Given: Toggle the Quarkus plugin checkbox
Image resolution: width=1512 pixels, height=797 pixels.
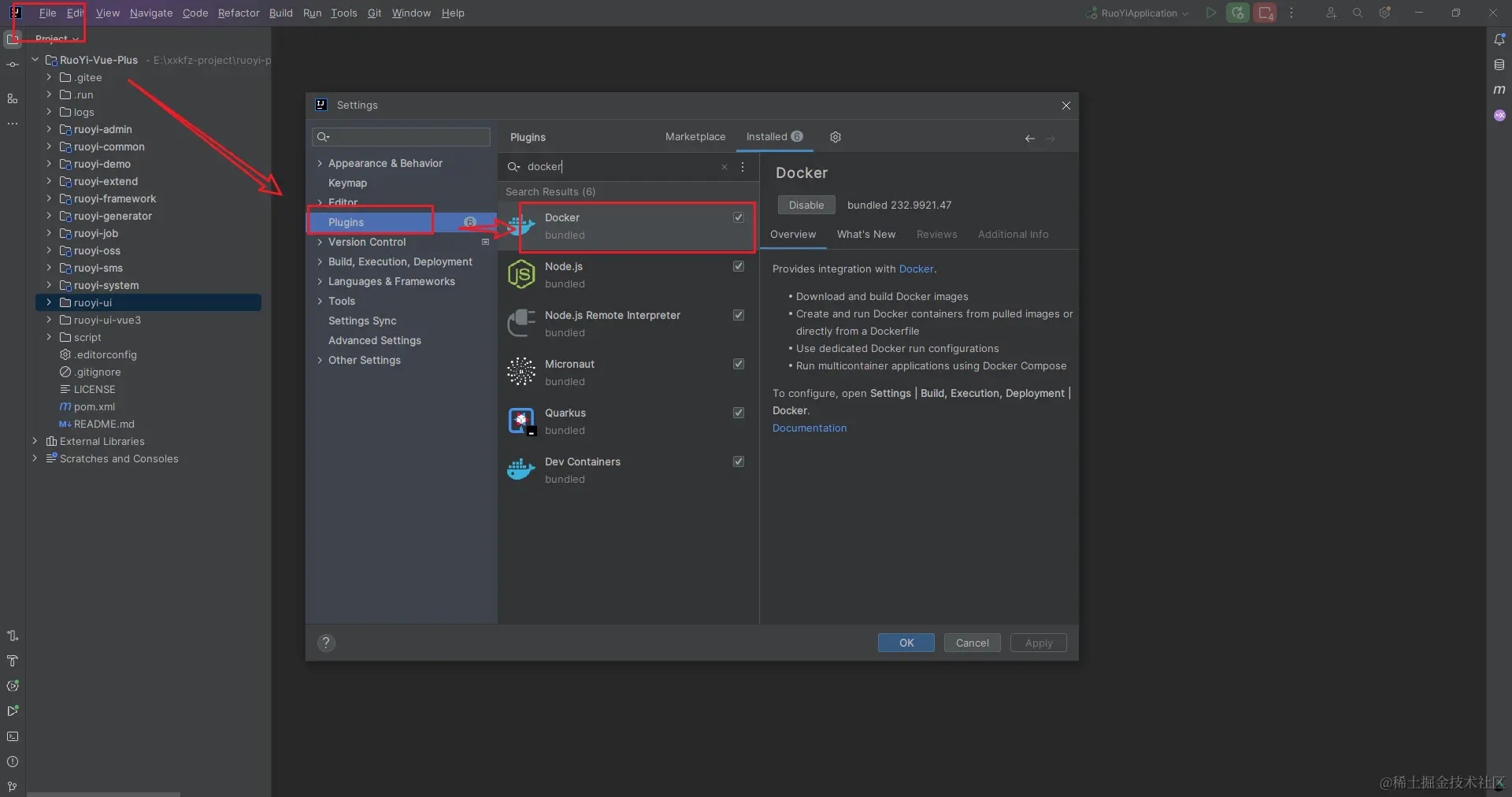Looking at the screenshot, I should pos(739,413).
